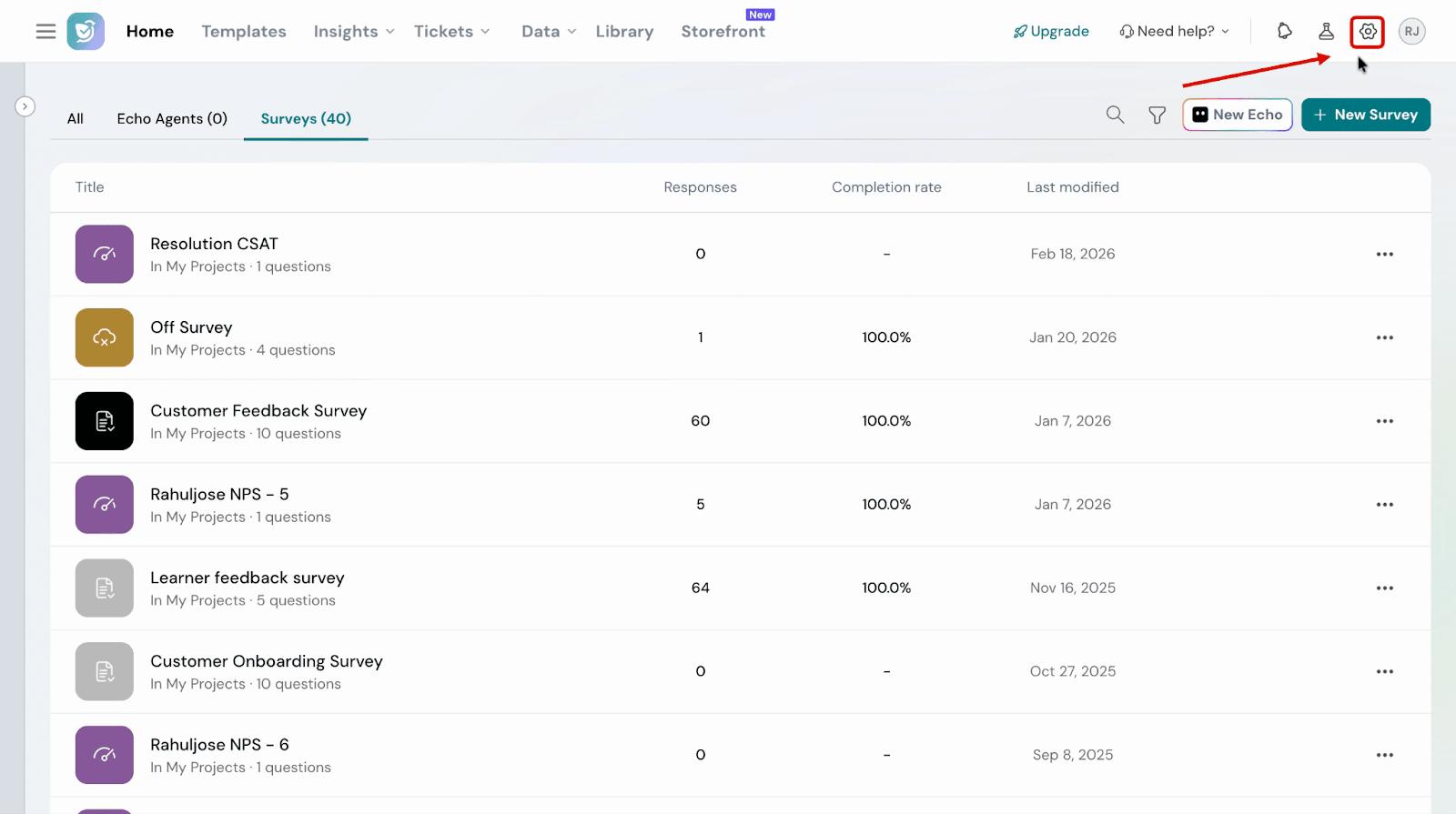Open the RJ profile avatar

coord(1411,32)
